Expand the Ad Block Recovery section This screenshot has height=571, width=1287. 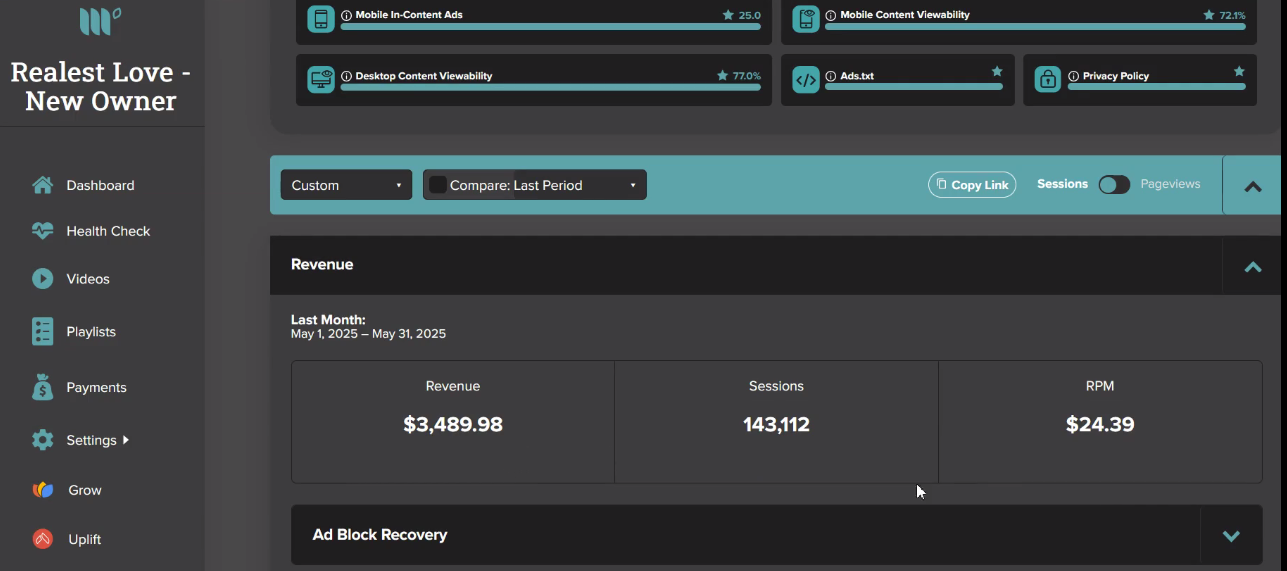pos(1231,535)
